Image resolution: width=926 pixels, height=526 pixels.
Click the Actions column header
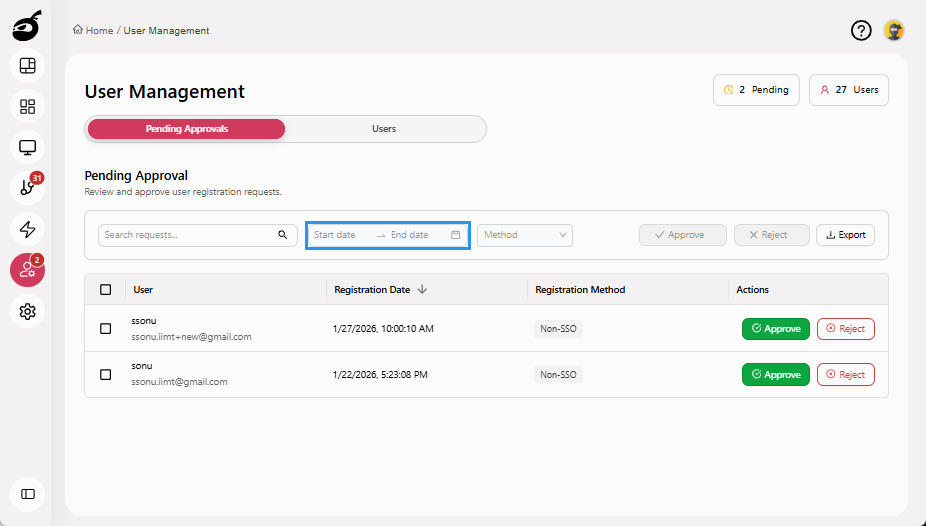(752, 290)
